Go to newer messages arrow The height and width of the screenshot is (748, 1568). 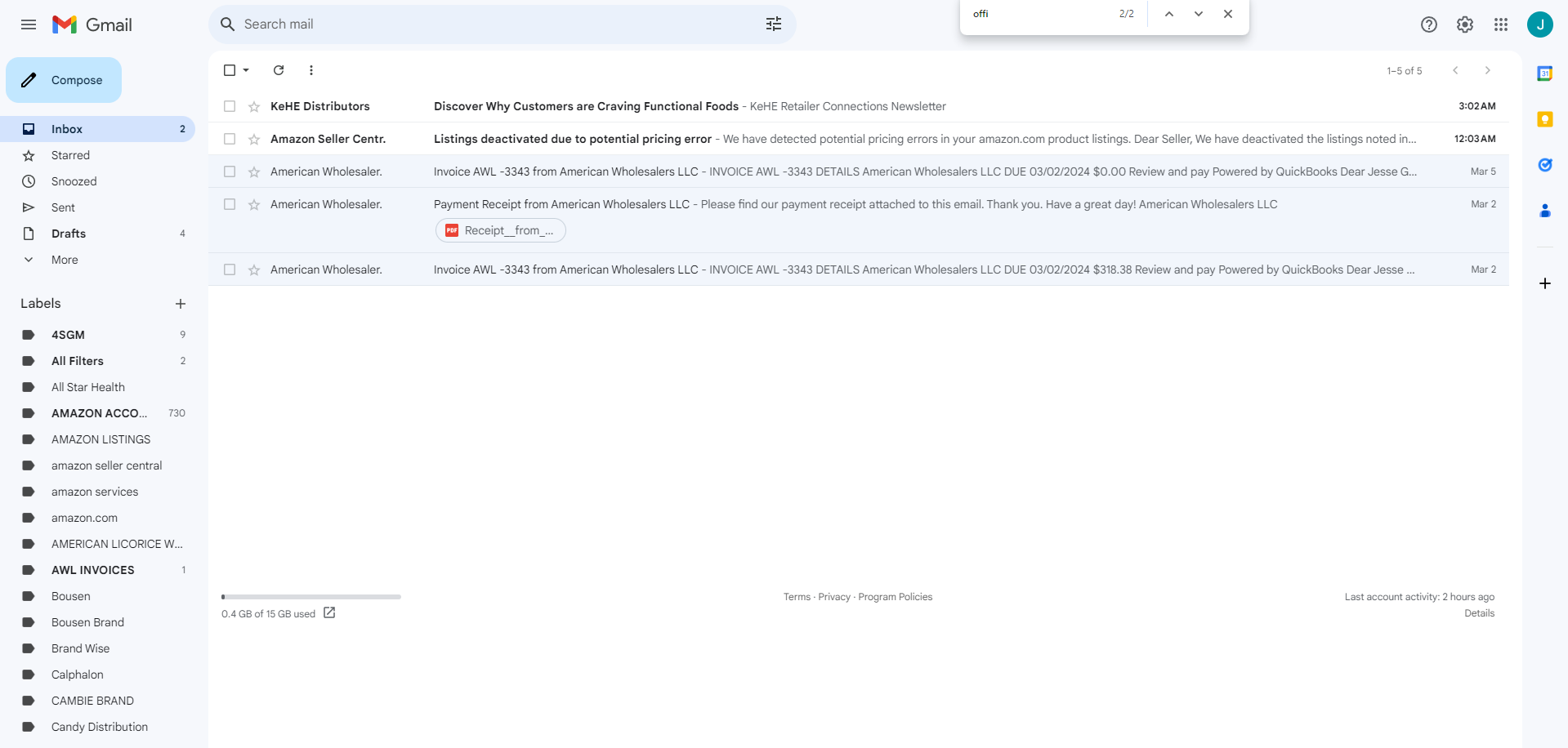click(1455, 70)
